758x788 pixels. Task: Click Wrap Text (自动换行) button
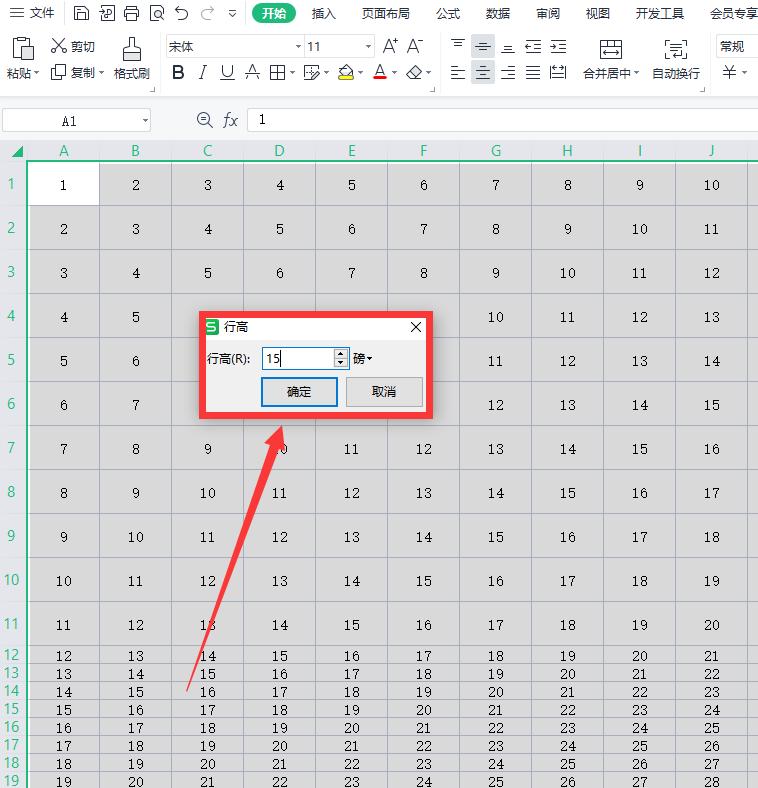point(676,59)
